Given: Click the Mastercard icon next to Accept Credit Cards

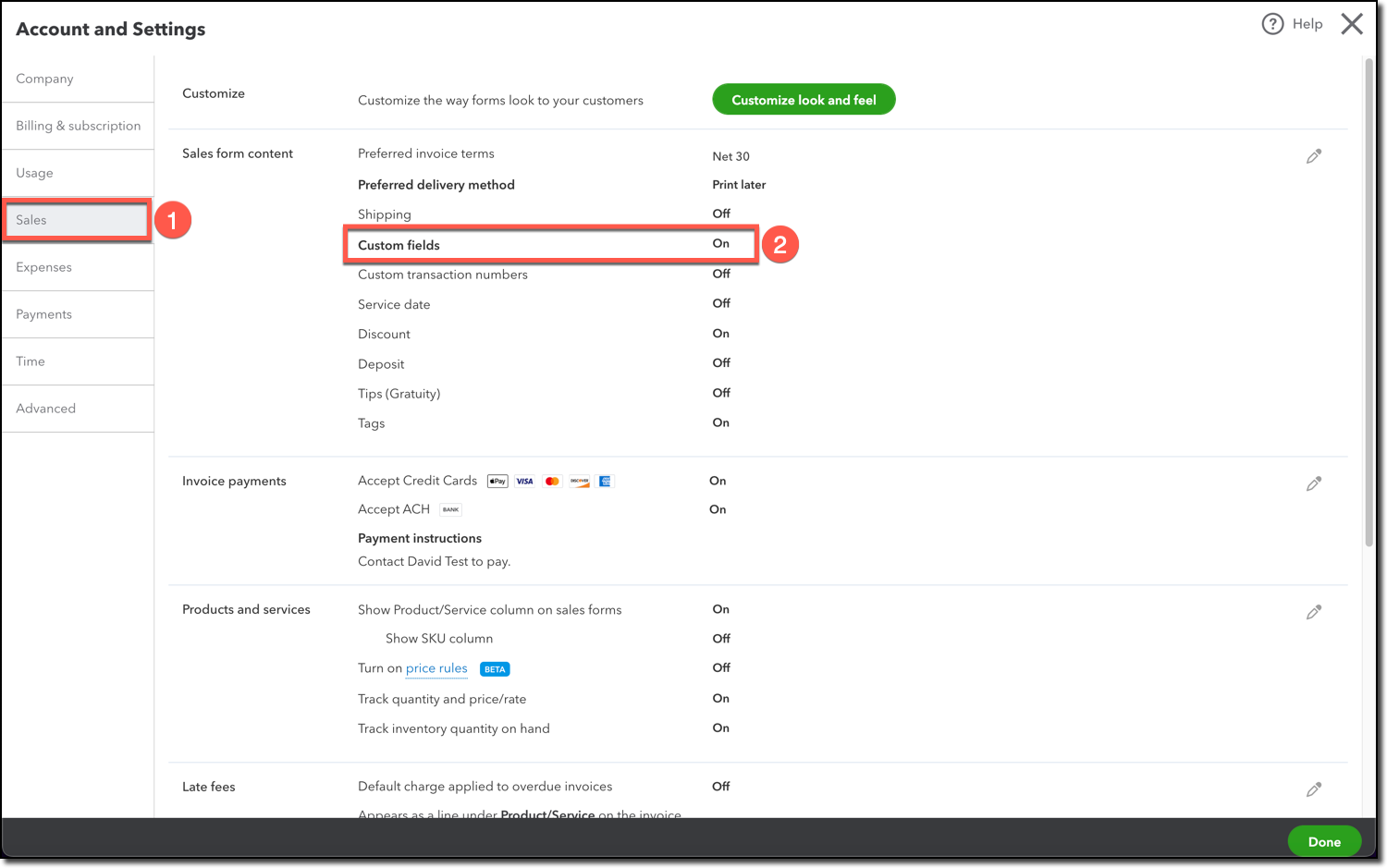Looking at the screenshot, I should point(552,481).
